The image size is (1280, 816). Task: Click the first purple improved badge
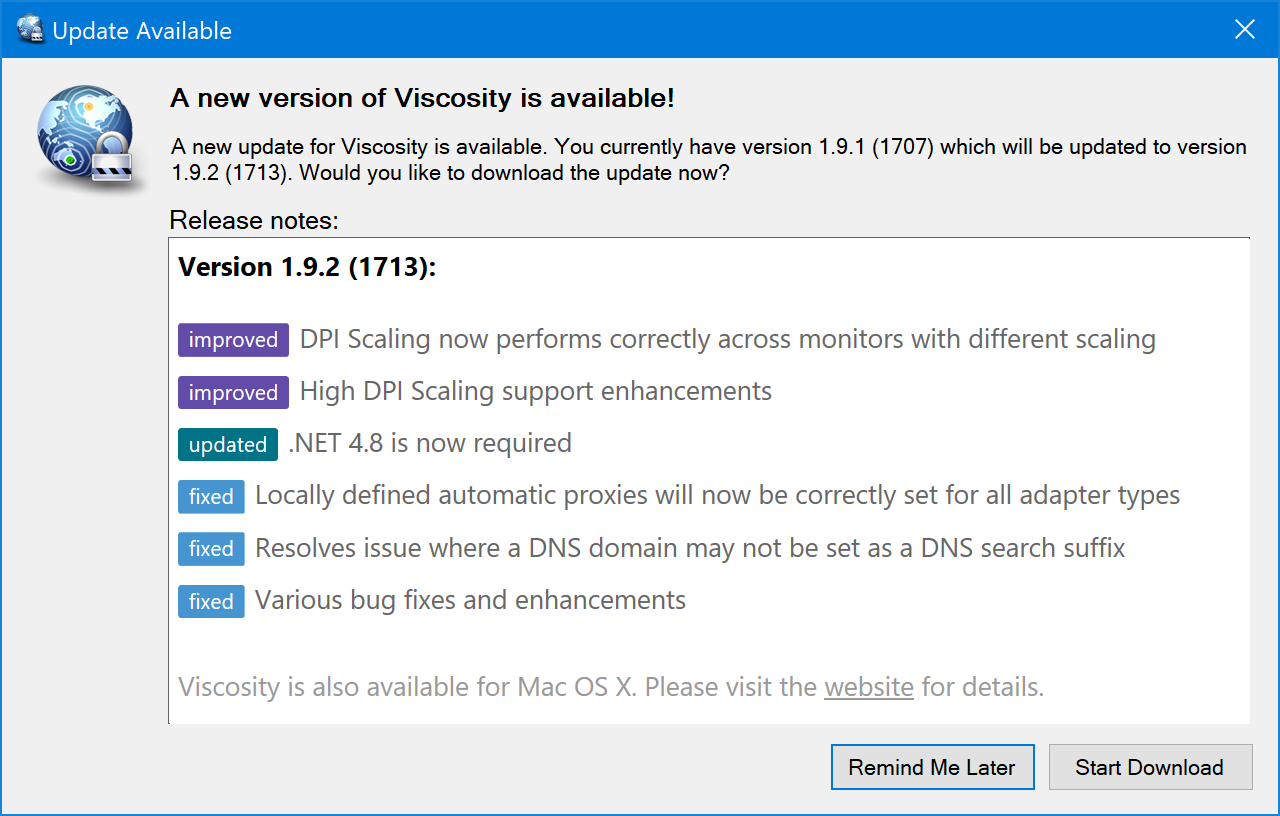point(233,340)
